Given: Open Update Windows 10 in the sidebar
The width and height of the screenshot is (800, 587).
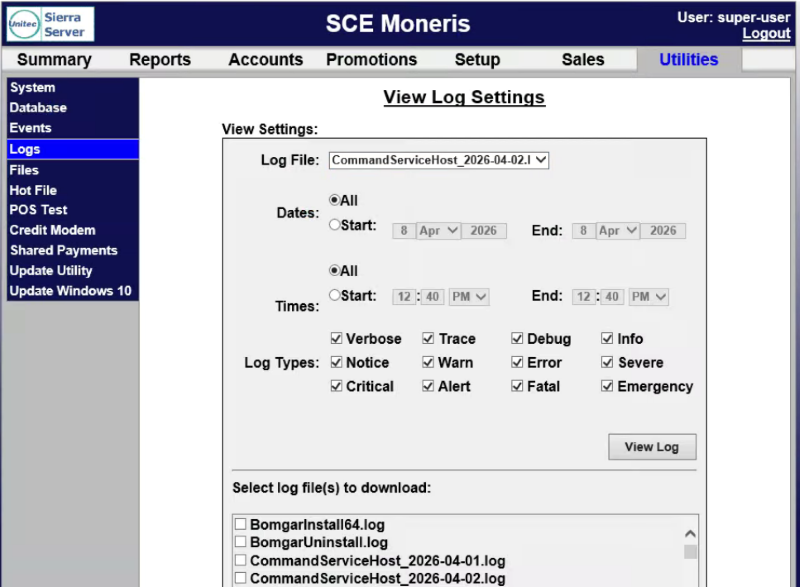Looking at the screenshot, I should pos(72,291).
